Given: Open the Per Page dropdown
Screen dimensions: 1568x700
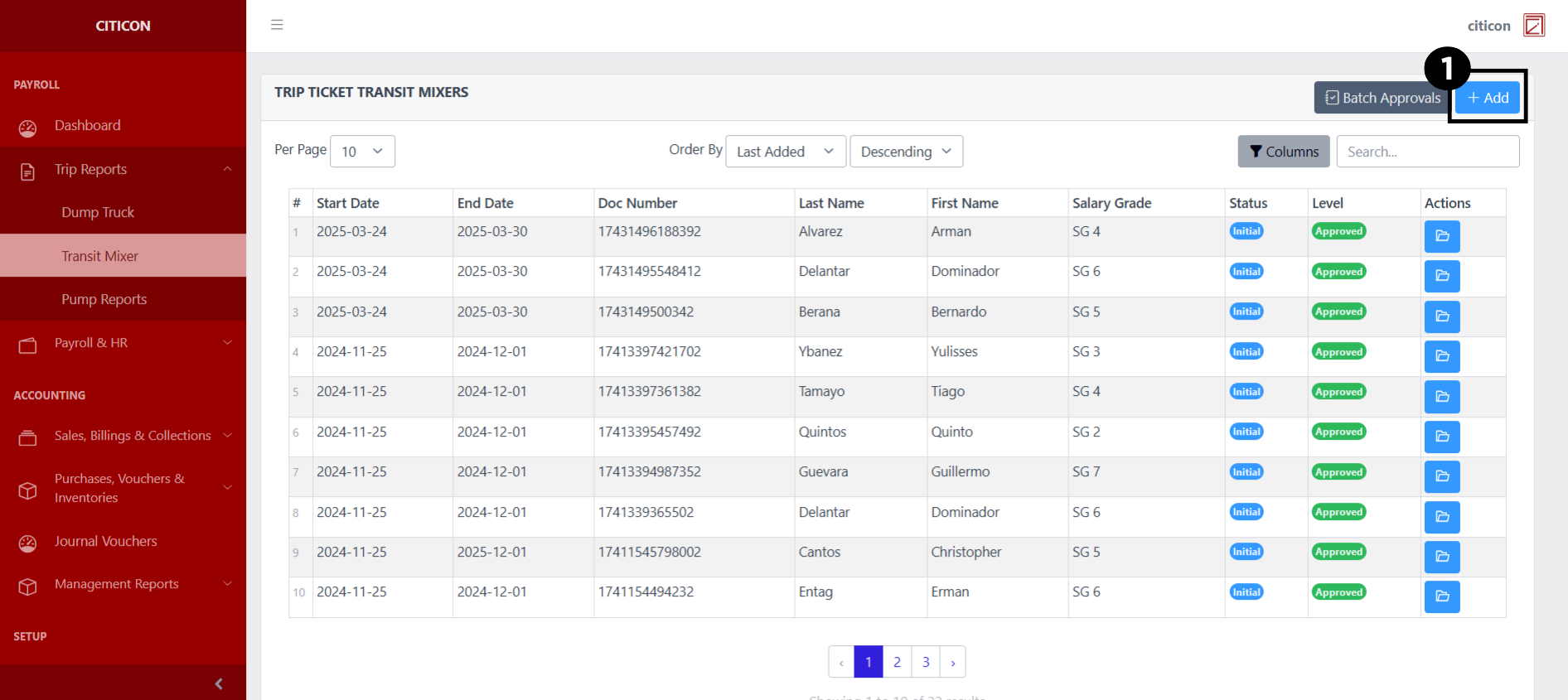Looking at the screenshot, I should point(362,152).
